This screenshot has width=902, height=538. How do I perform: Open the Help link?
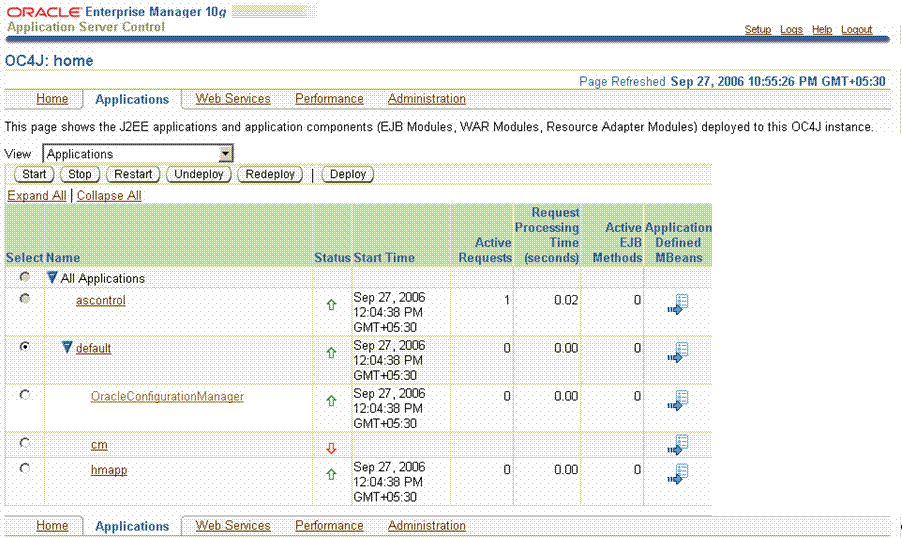click(x=822, y=29)
